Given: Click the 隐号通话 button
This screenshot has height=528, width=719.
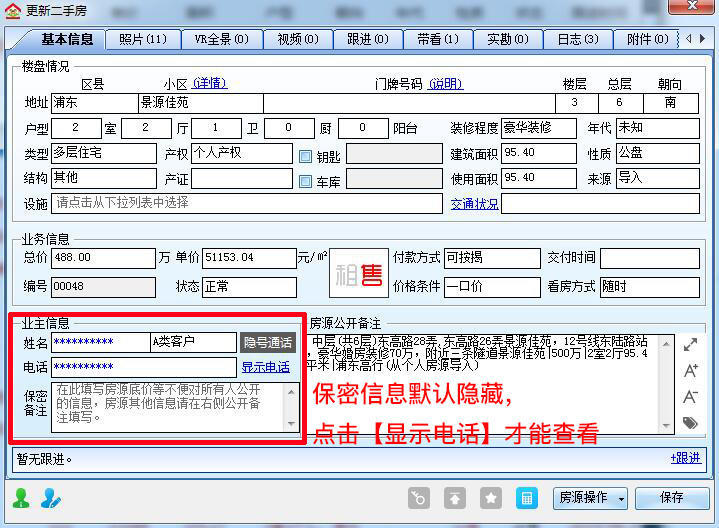Looking at the screenshot, I should pos(268,342).
